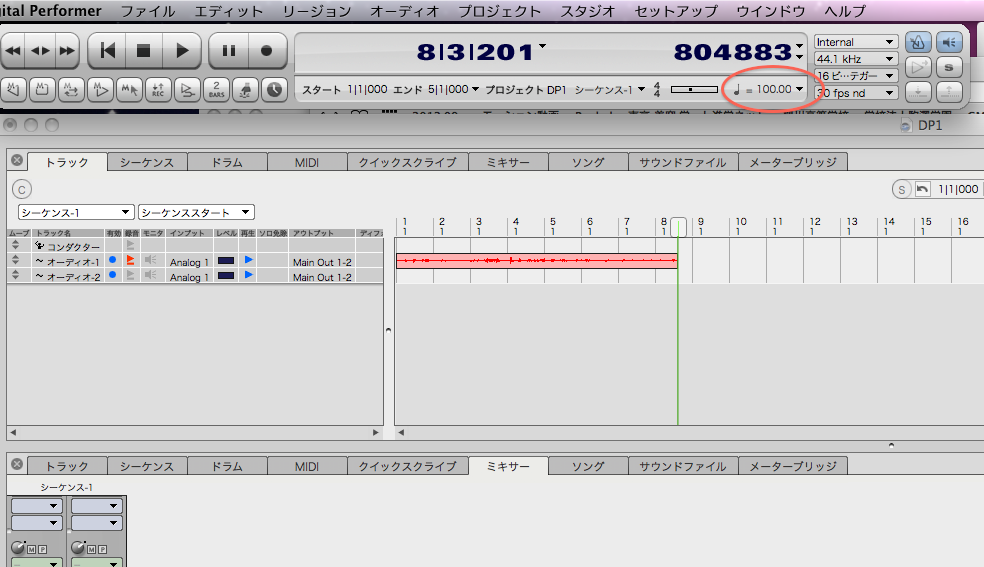Click the down-arrow button in control panel
Image resolution: width=984 pixels, height=567 pixels.
pyautogui.click(x=918, y=92)
